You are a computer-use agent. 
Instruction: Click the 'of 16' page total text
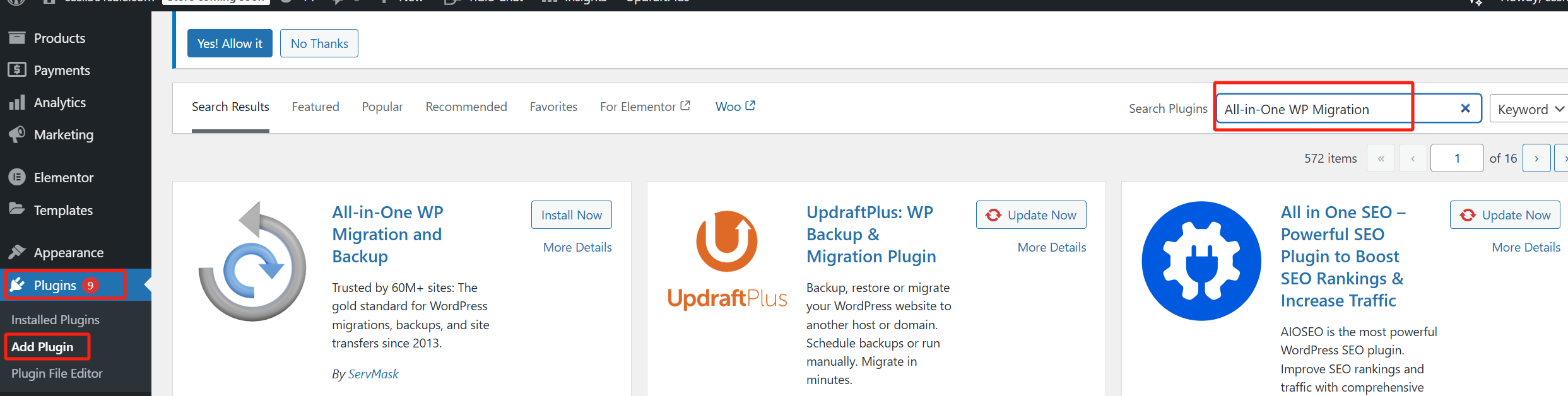(x=1503, y=158)
